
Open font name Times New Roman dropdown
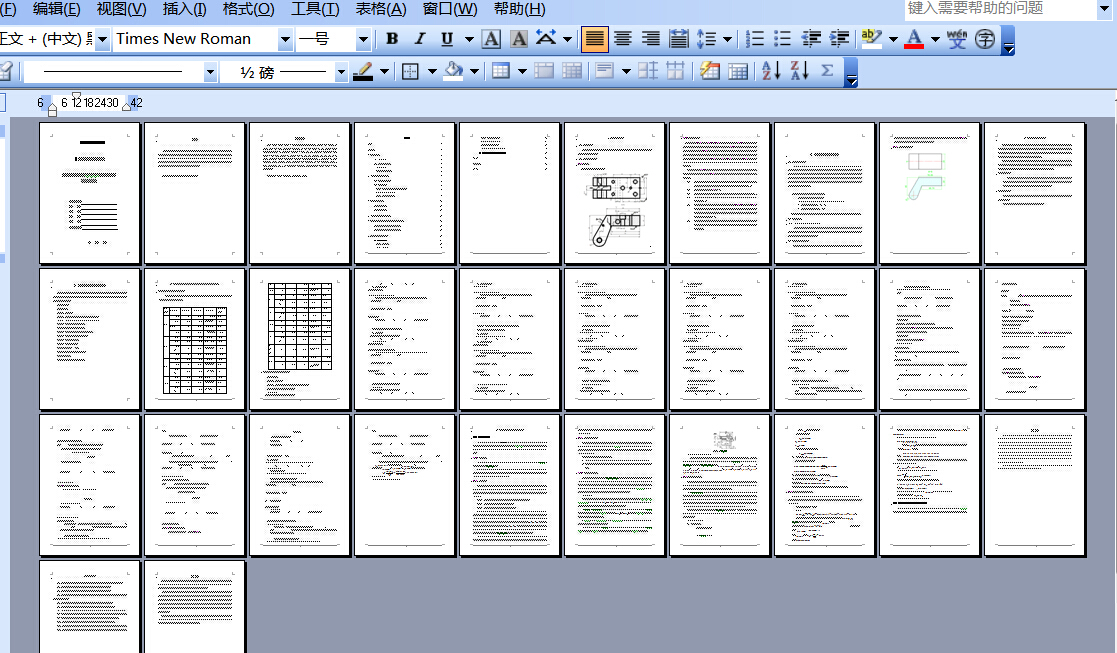coord(285,39)
